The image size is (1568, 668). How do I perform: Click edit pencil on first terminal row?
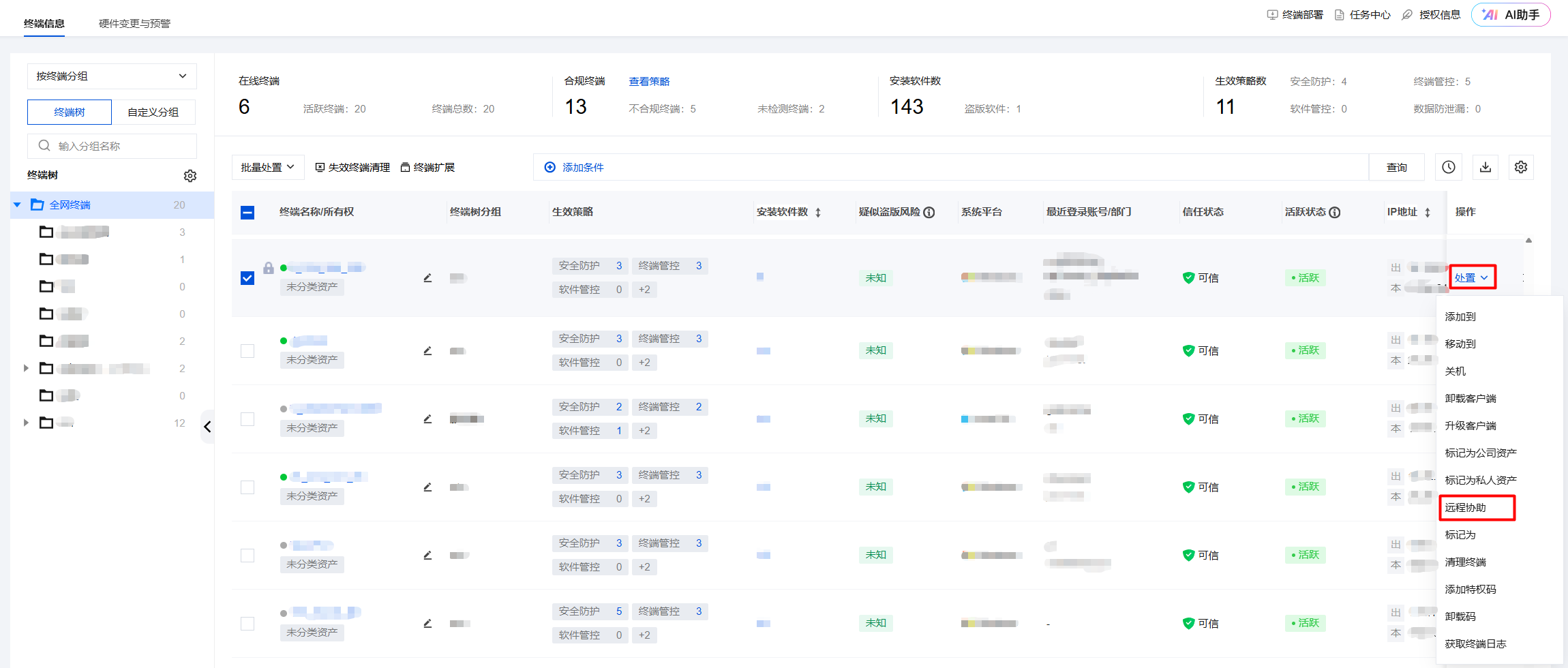click(x=427, y=278)
